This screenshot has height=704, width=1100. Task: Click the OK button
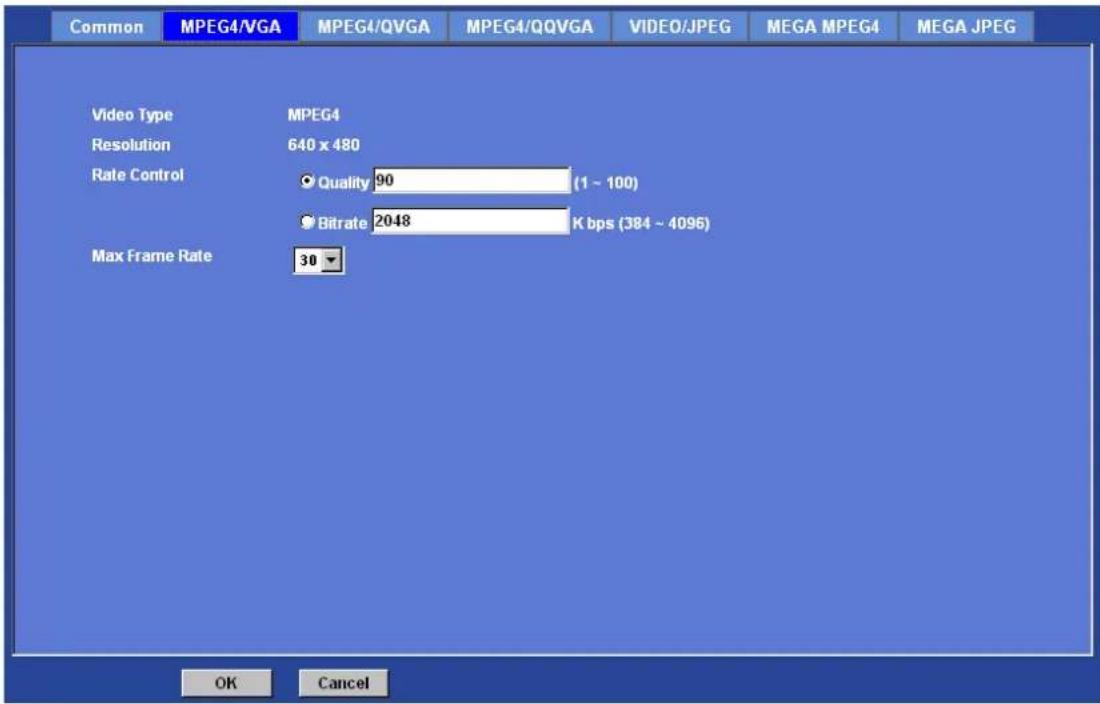226,683
